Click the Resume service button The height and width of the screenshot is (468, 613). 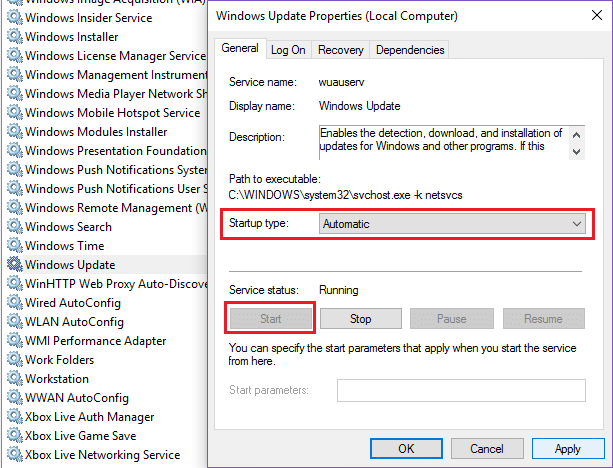[543, 319]
